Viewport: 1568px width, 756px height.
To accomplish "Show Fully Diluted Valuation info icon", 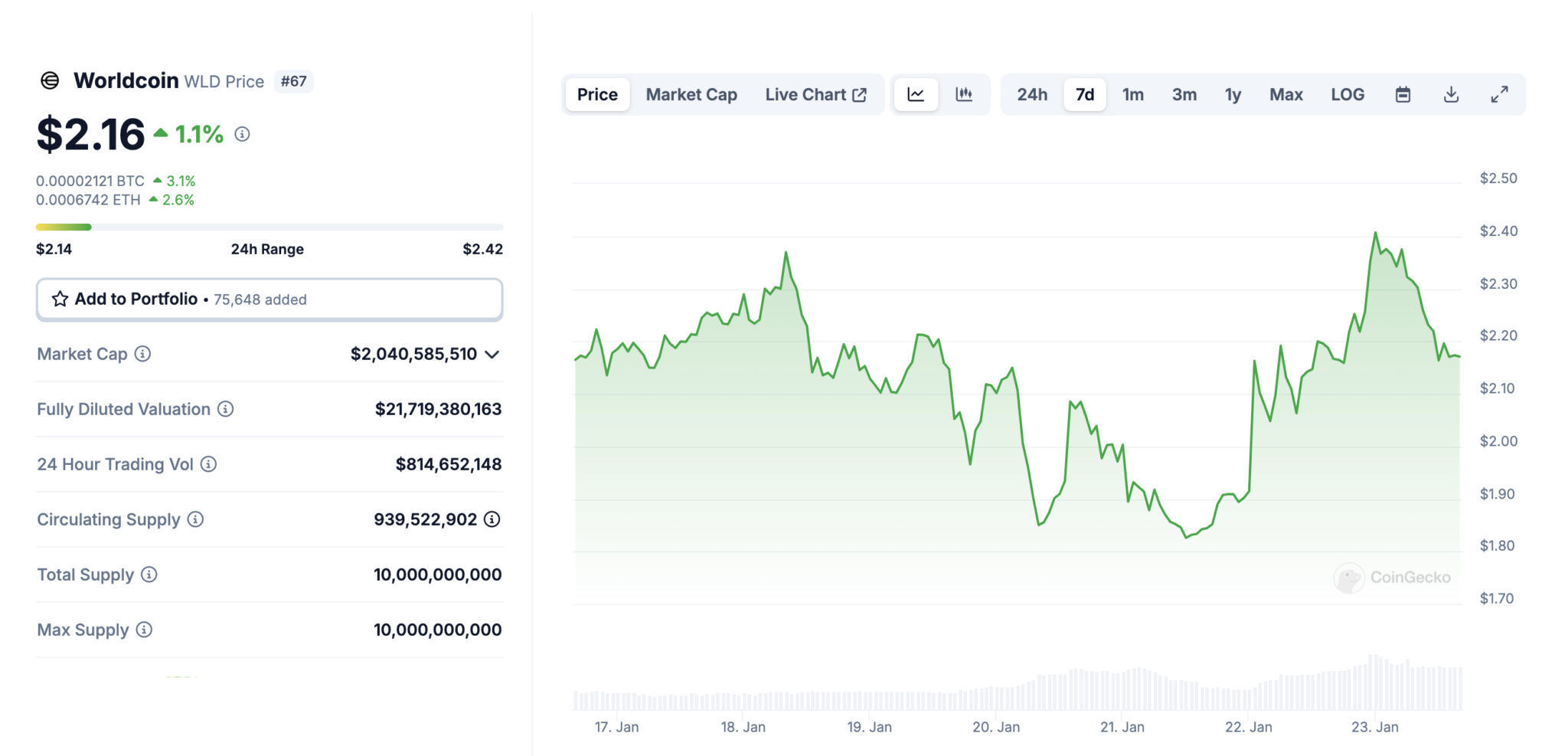I will [225, 409].
